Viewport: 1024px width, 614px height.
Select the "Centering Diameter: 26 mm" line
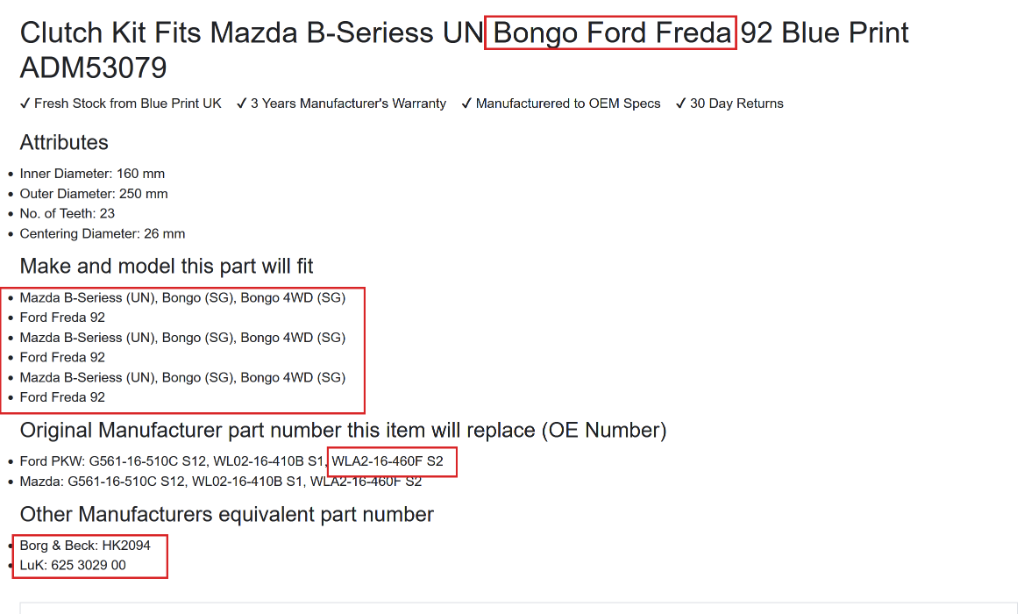pos(102,234)
